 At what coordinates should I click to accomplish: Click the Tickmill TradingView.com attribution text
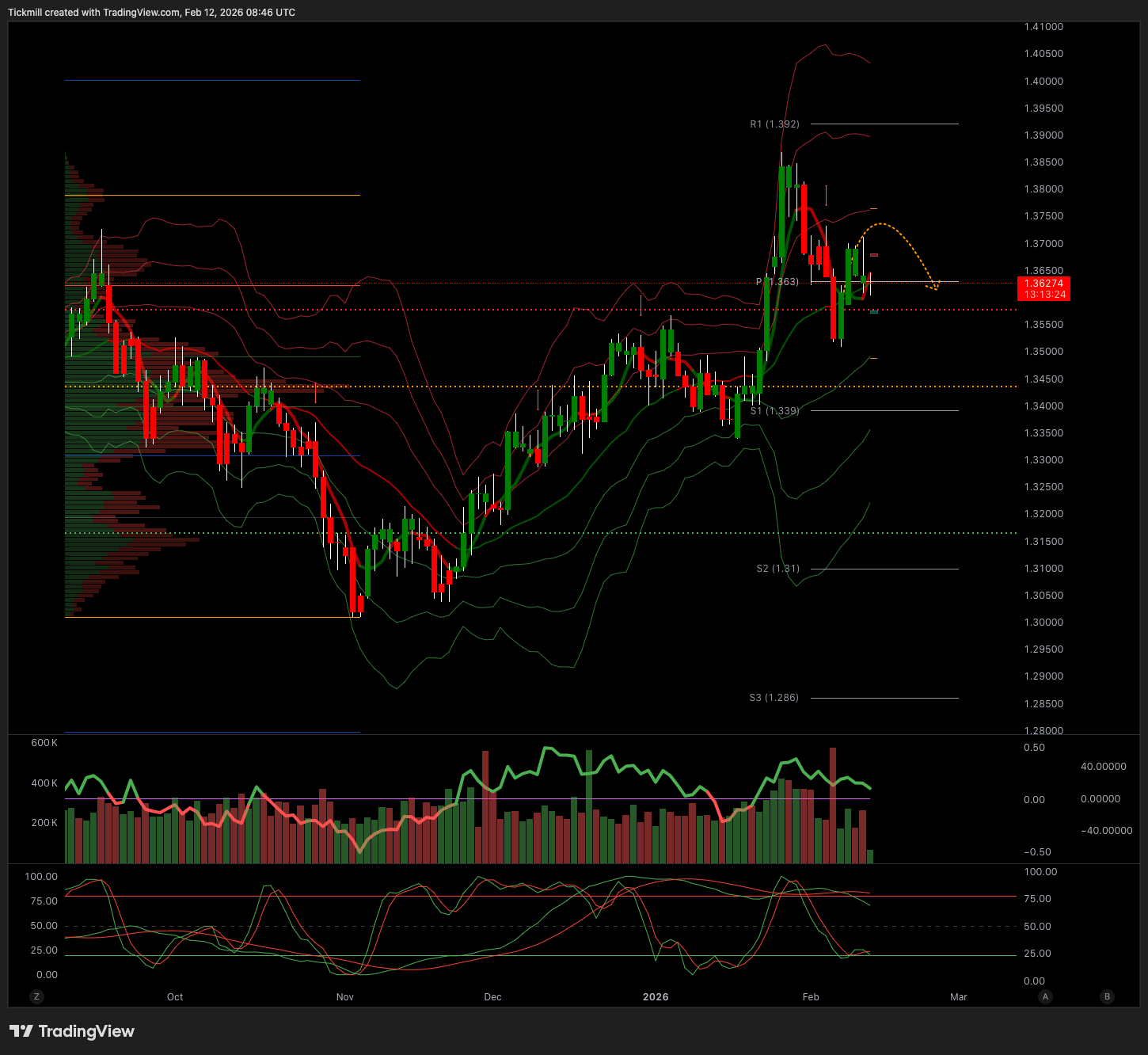pos(151,13)
